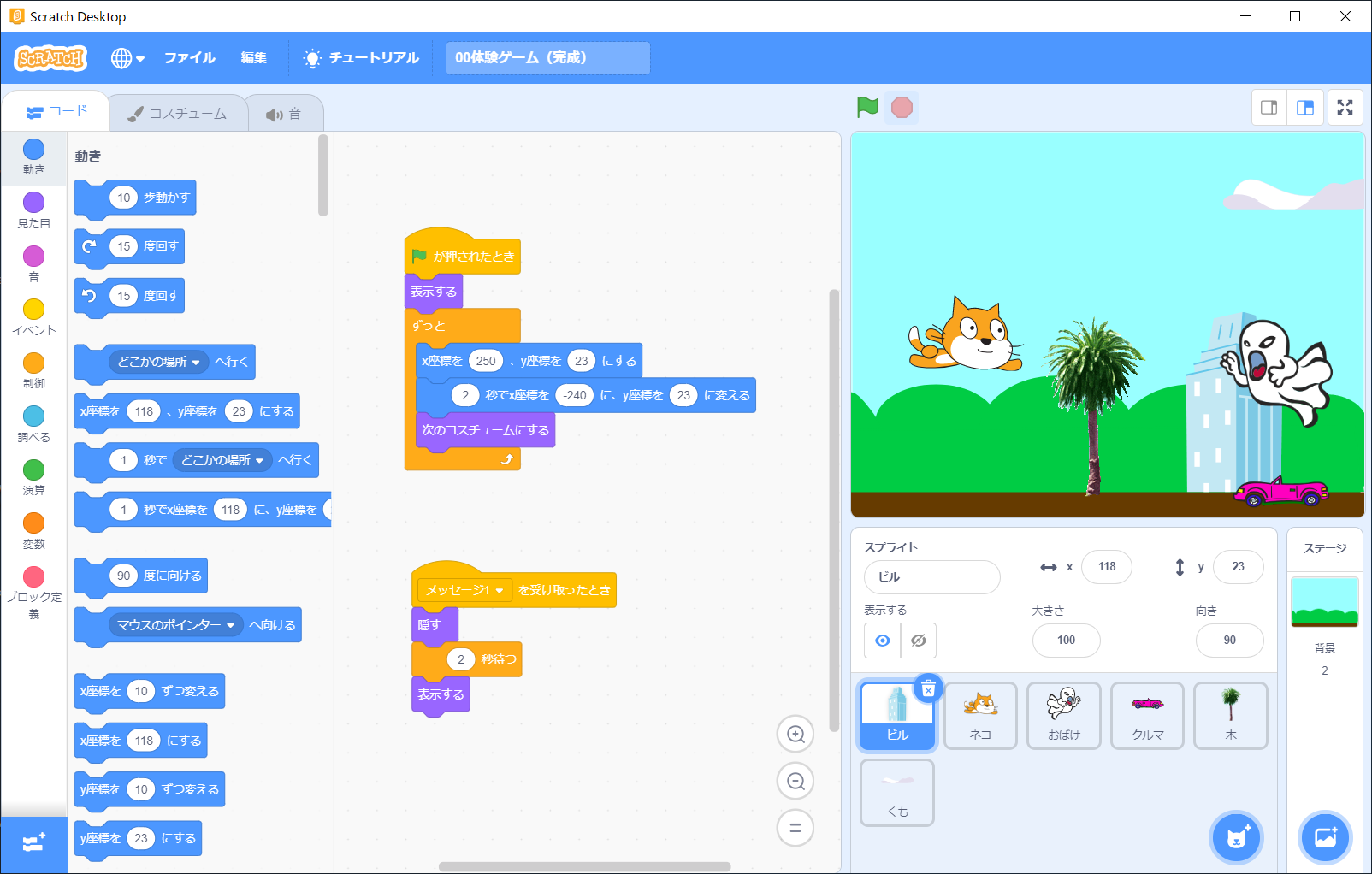Screen dimensions: 1372x874
Task: Reset workspace zoom with the equals icon
Action: (795, 828)
